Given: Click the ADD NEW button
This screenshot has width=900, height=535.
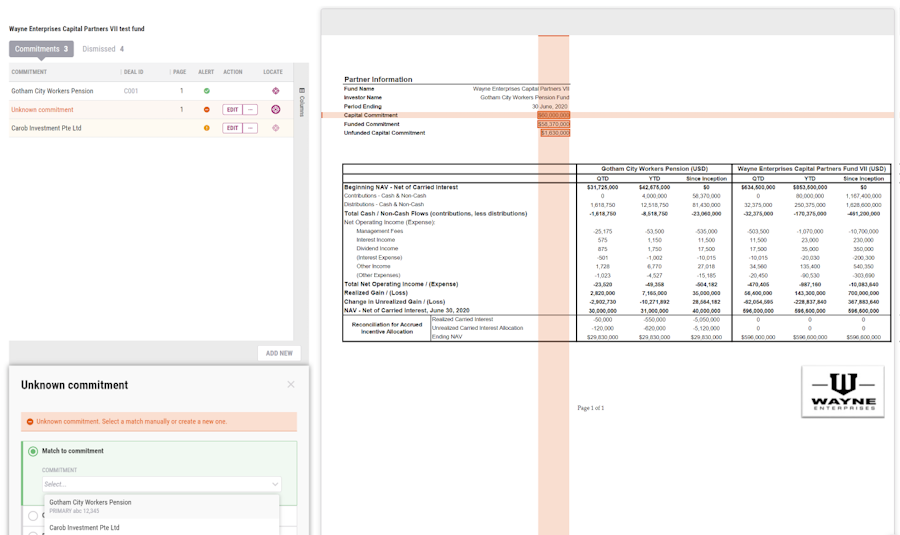Looking at the screenshot, I should tap(279, 353).
